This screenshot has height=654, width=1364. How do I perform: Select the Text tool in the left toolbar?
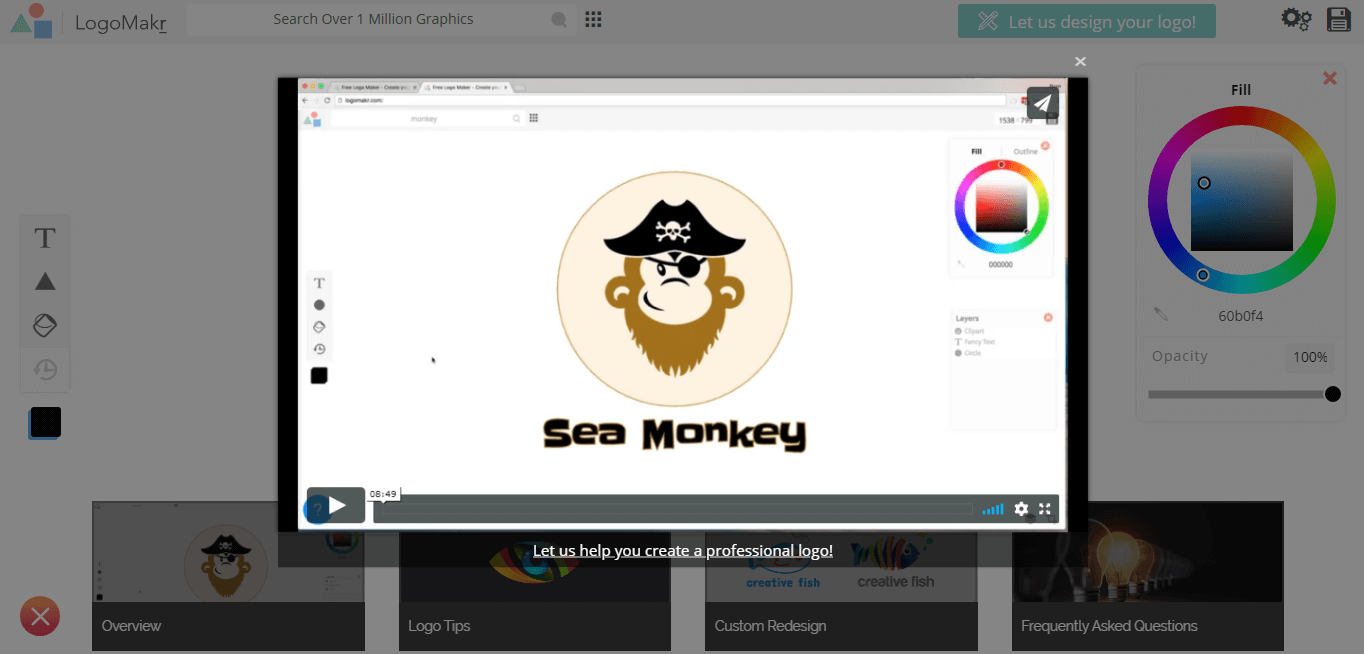[x=44, y=237]
